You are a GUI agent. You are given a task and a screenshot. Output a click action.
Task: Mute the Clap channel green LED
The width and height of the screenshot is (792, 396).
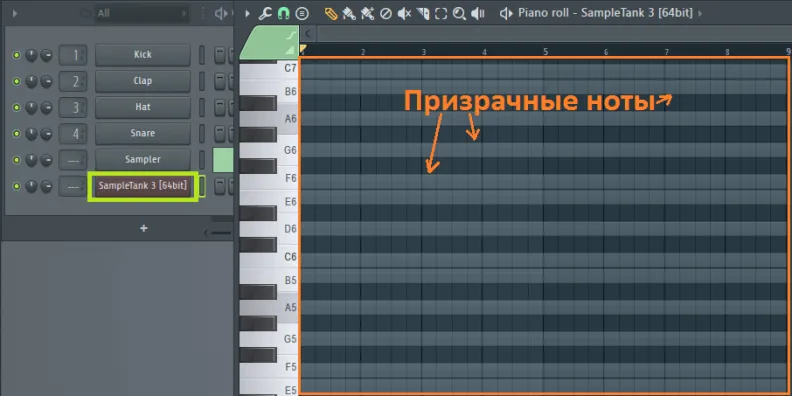(x=17, y=81)
